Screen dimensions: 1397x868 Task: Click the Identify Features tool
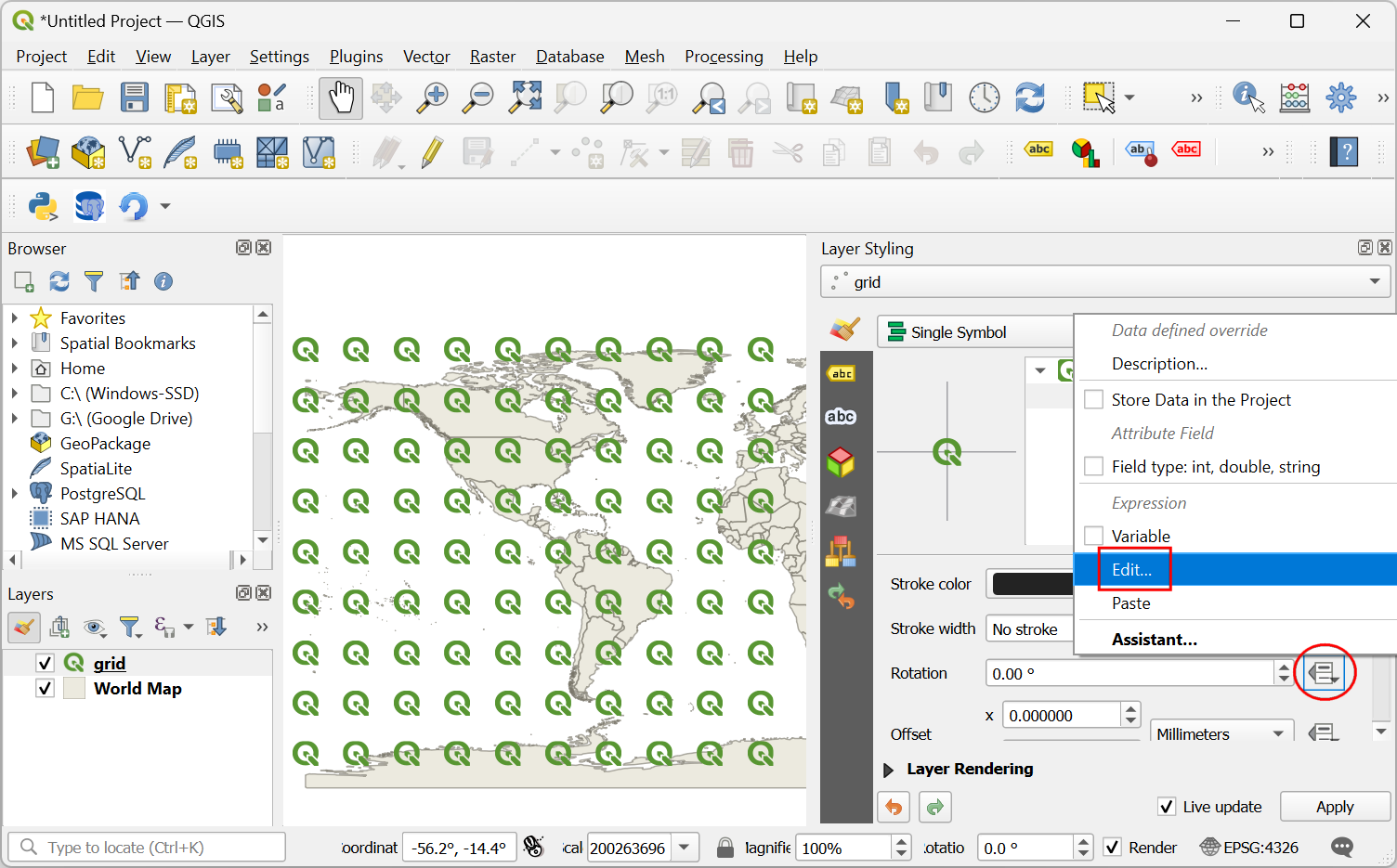point(1247,98)
